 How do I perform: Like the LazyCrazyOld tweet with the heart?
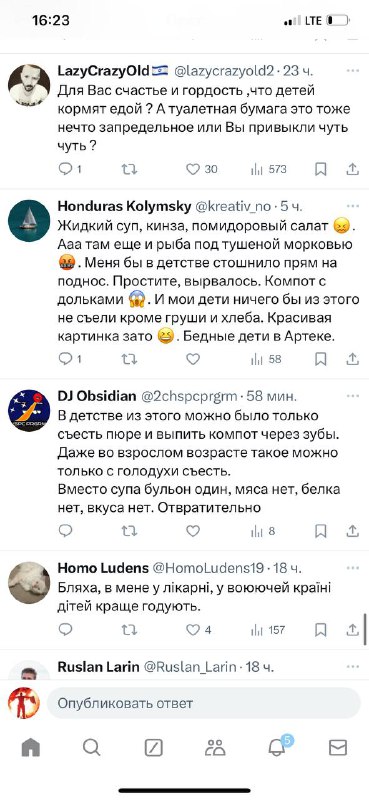(192, 169)
